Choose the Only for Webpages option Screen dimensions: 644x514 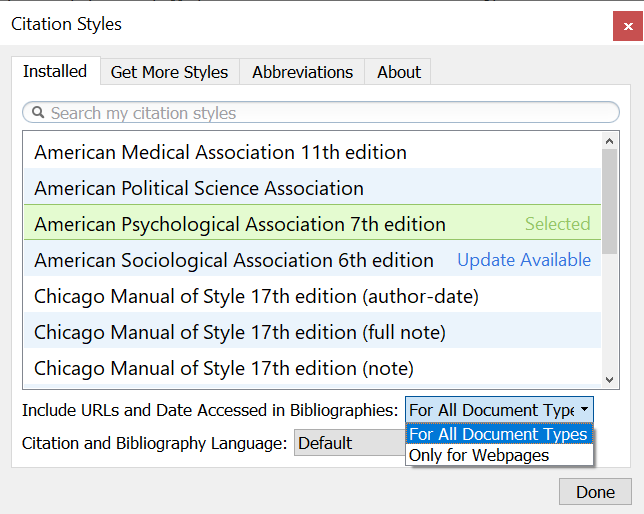479,455
